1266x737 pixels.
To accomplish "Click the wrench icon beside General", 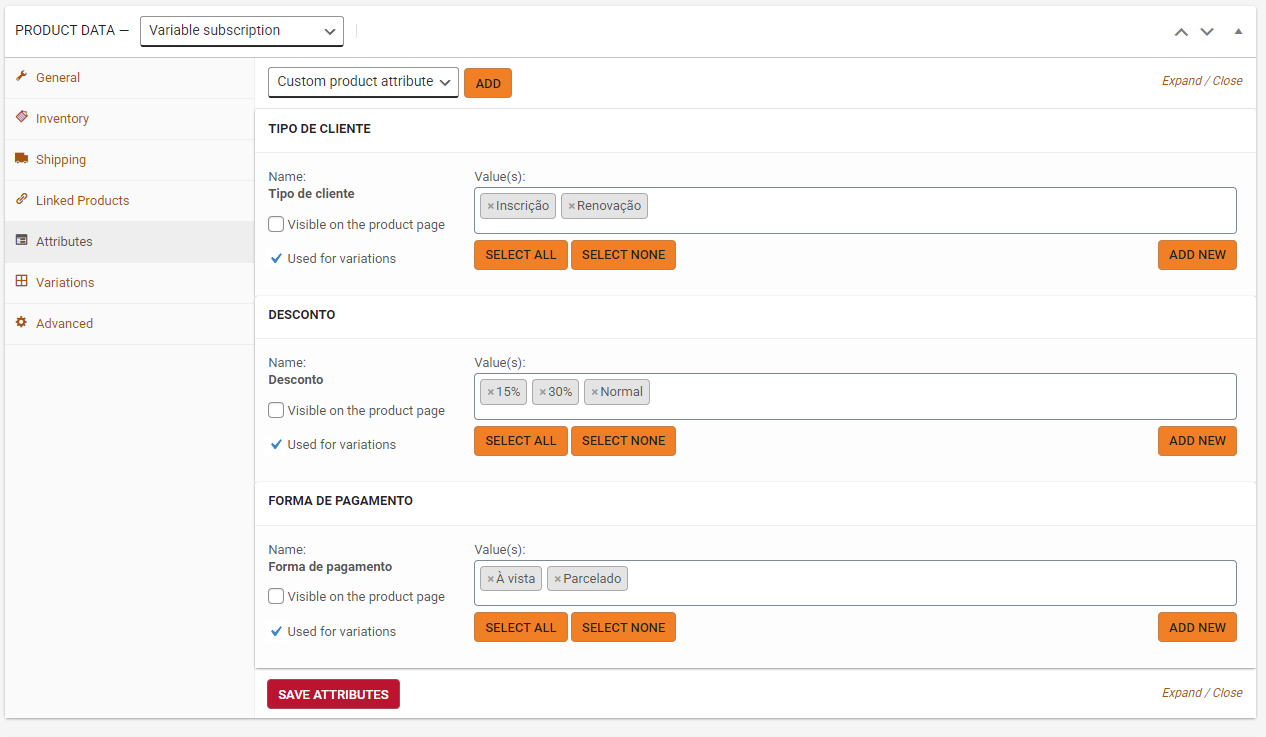I will (21, 77).
